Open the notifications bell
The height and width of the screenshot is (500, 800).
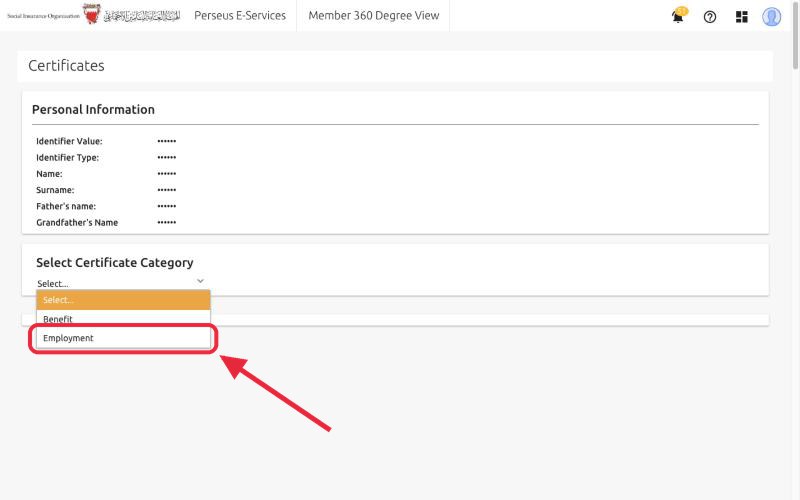[x=677, y=18]
